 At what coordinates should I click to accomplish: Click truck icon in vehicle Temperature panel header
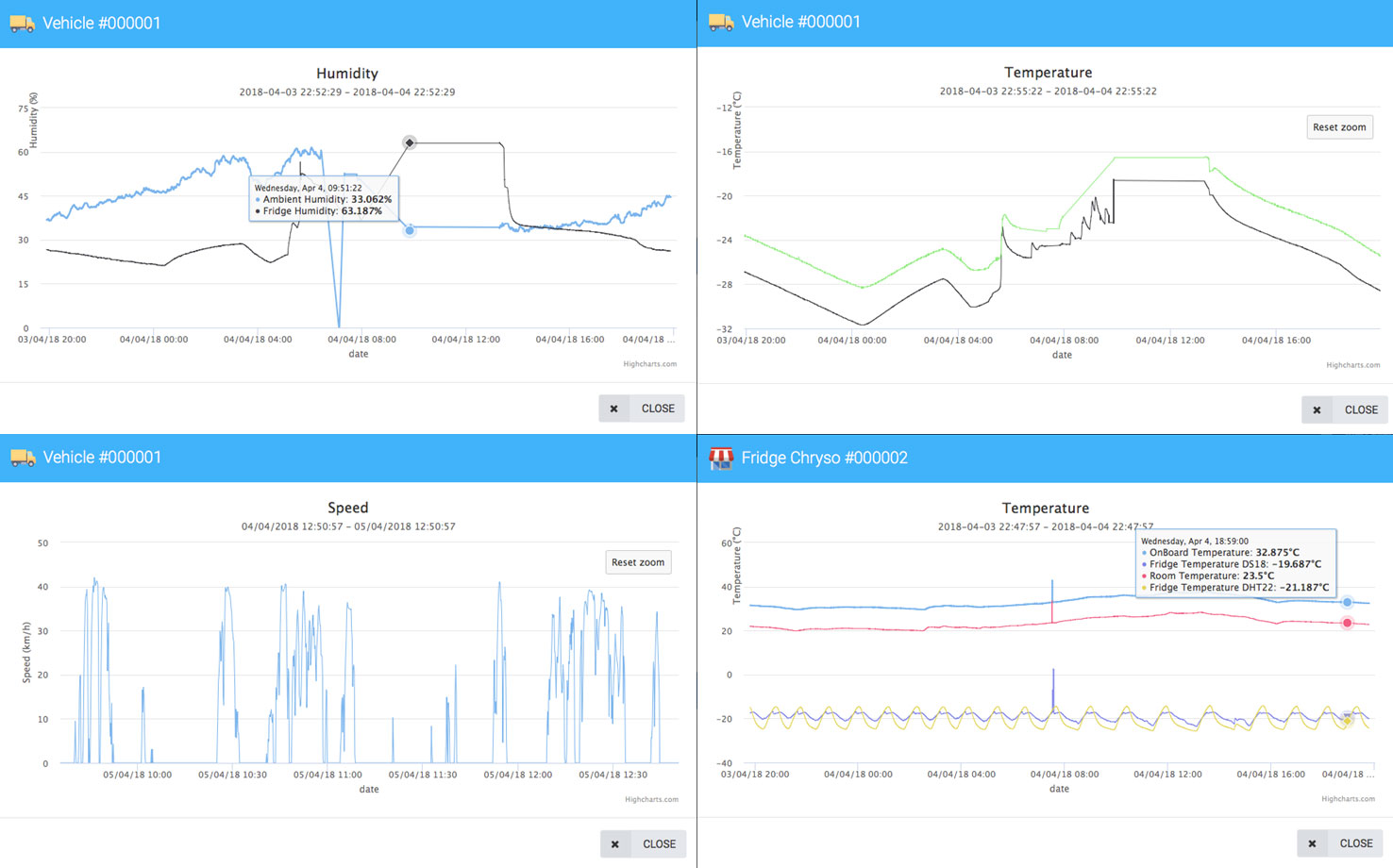(721, 23)
